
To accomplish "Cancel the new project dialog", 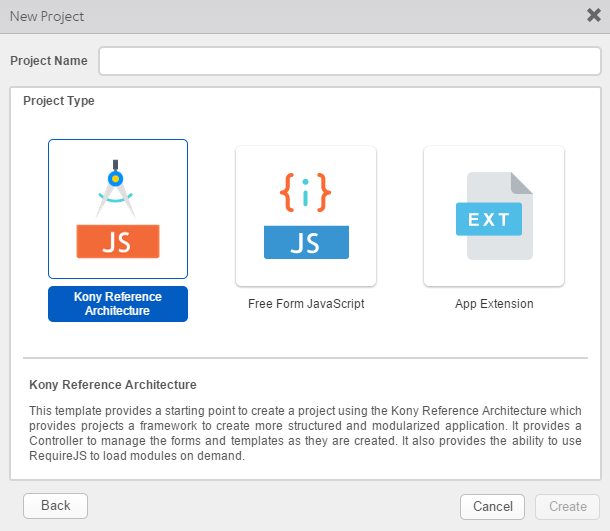I will pos(493,506).
